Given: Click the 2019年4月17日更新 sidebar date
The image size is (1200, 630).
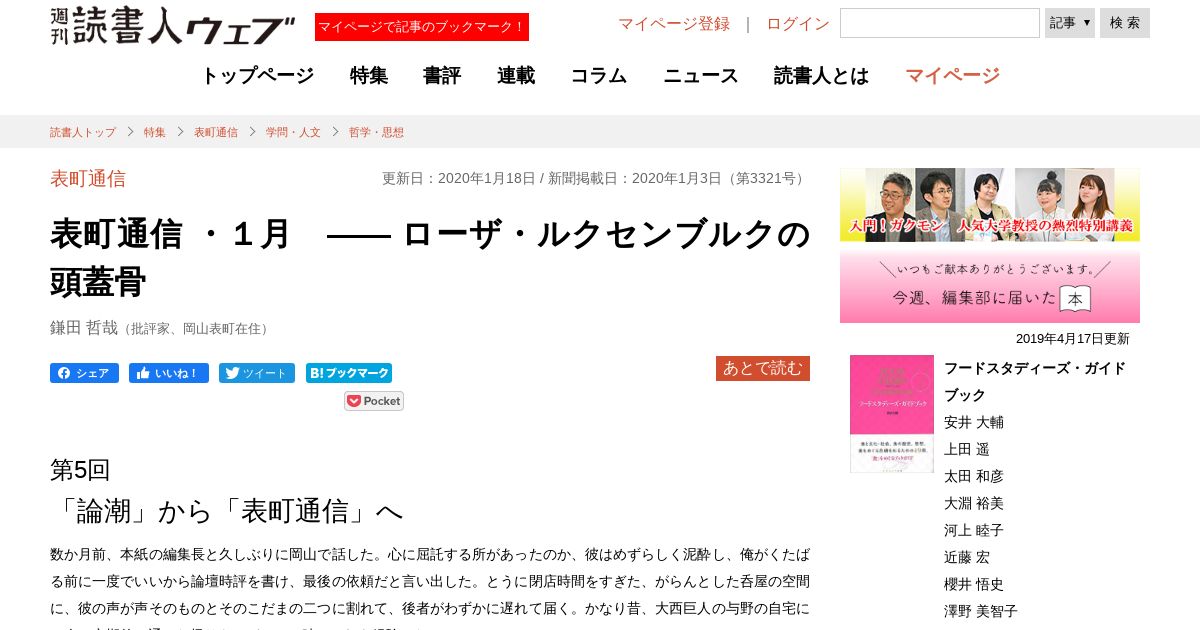Looking at the screenshot, I should (x=1073, y=339).
